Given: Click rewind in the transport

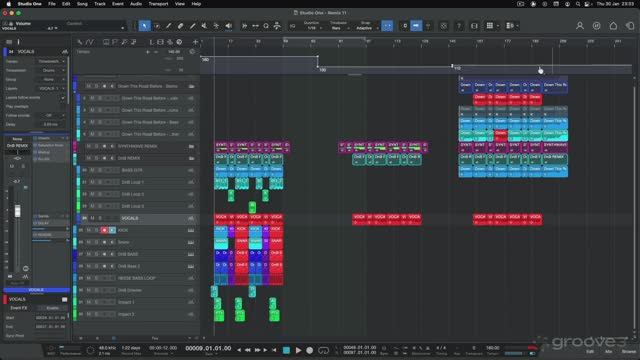Looking at the screenshot, I should pos(248,350).
